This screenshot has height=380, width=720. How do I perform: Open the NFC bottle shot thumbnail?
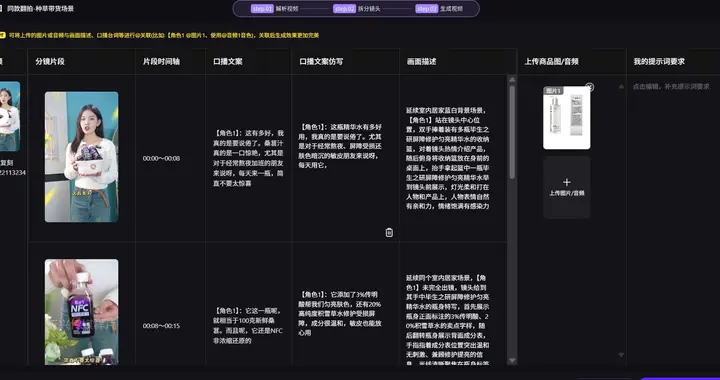[81, 312]
